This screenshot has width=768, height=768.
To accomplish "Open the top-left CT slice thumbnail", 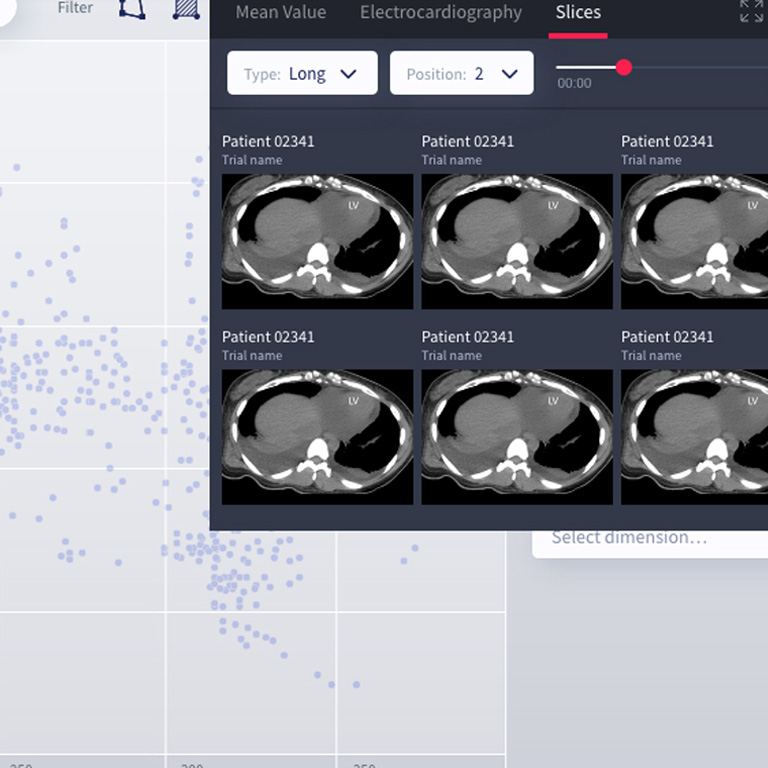I will pyautogui.click(x=317, y=241).
